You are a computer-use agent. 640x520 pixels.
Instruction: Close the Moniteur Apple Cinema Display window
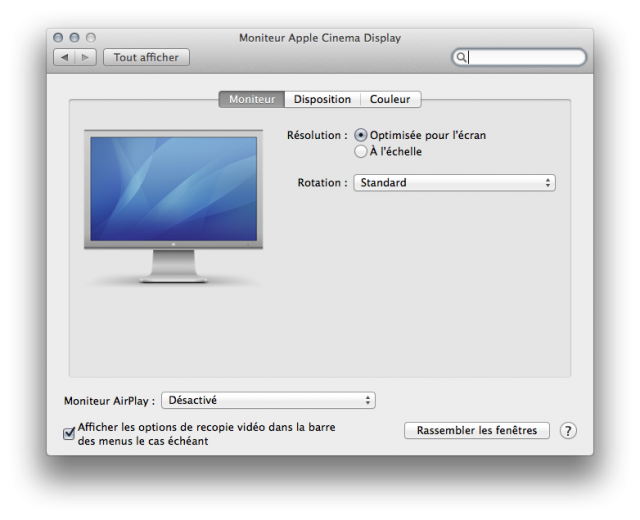58,38
